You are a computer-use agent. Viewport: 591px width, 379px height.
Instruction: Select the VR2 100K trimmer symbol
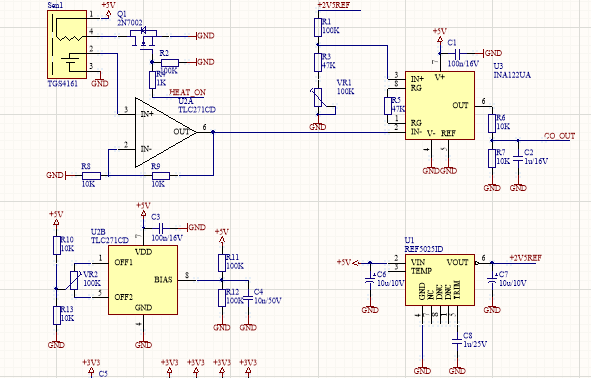click(x=74, y=280)
